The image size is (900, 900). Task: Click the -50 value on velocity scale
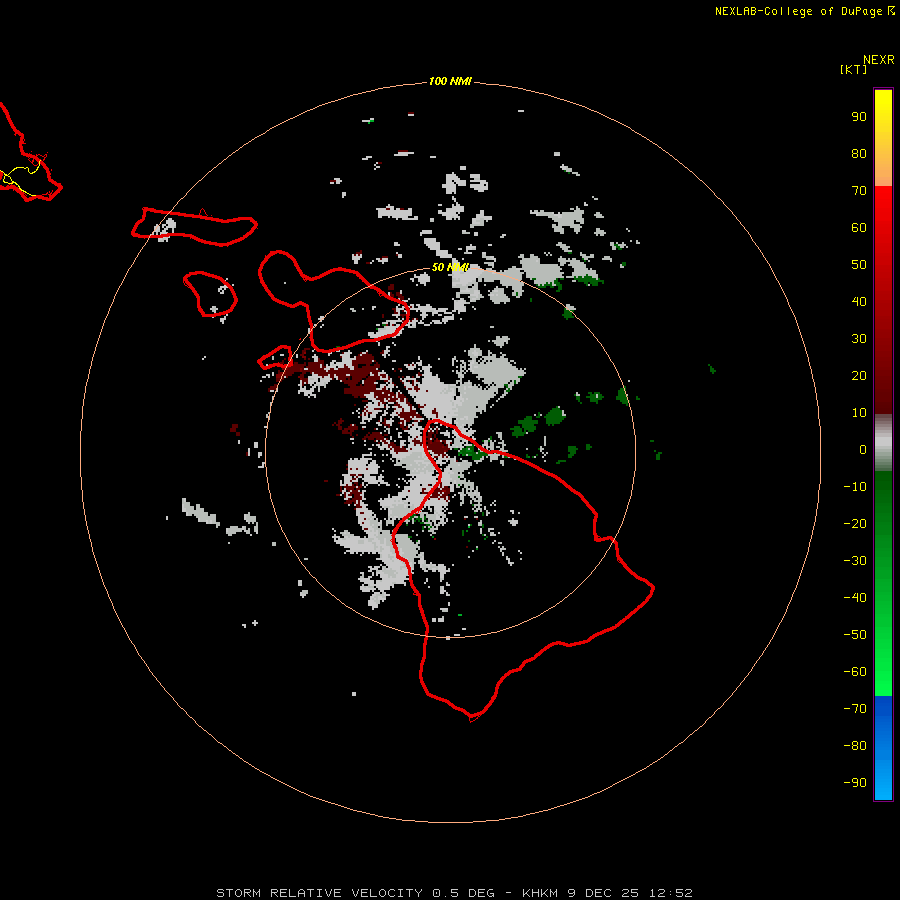pos(855,635)
